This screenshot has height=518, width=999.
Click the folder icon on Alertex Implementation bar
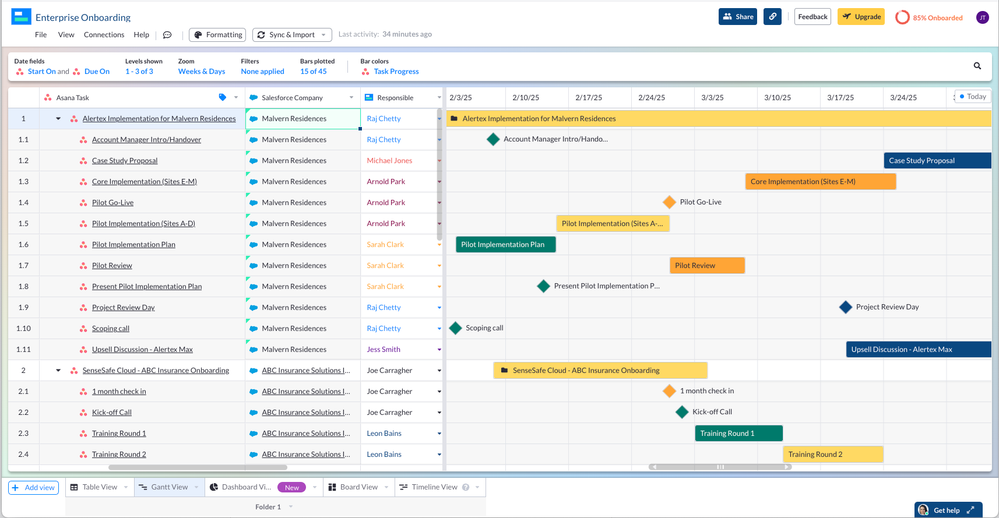(454, 119)
